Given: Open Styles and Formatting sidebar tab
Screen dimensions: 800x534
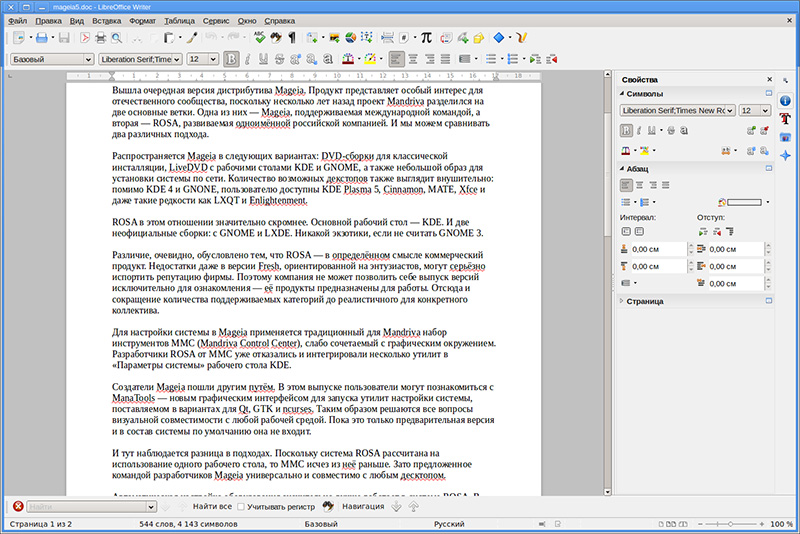Looking at the screenshot, I should click(x=785, y=119).
